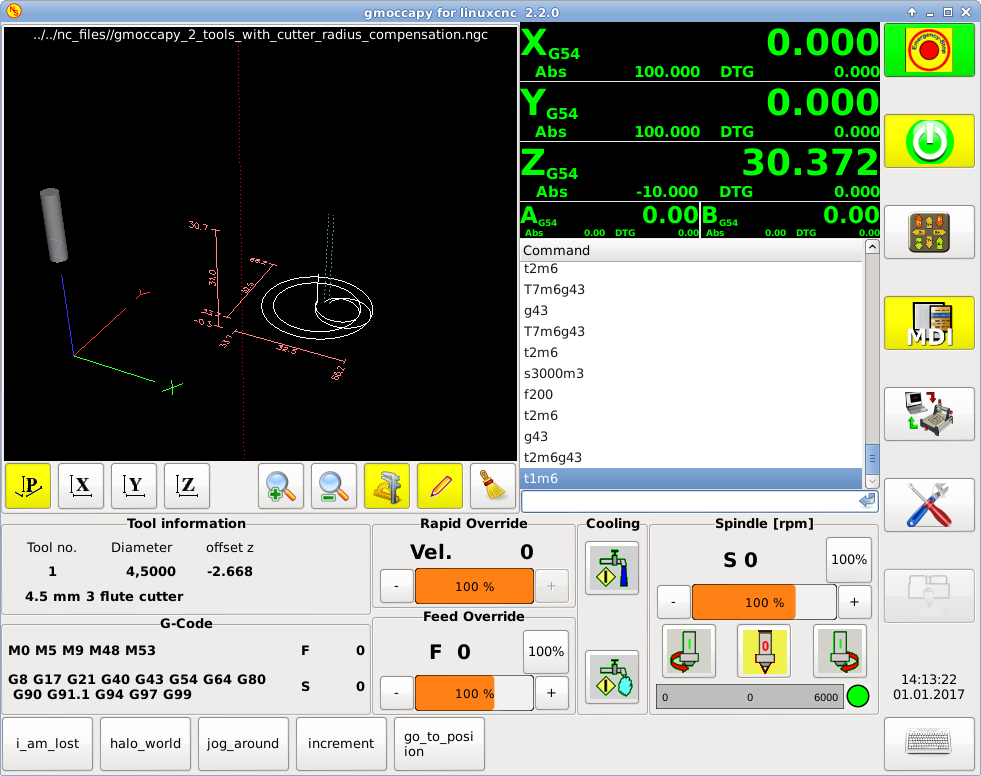Select f200 in command history

pos(691,394)
